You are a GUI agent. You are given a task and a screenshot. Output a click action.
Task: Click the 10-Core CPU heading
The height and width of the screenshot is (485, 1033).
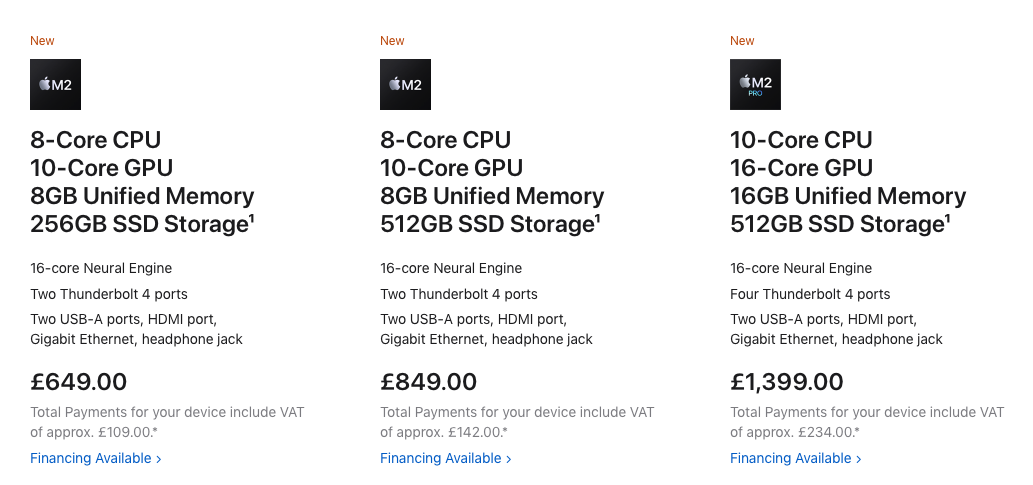click(x=801, y=140)
